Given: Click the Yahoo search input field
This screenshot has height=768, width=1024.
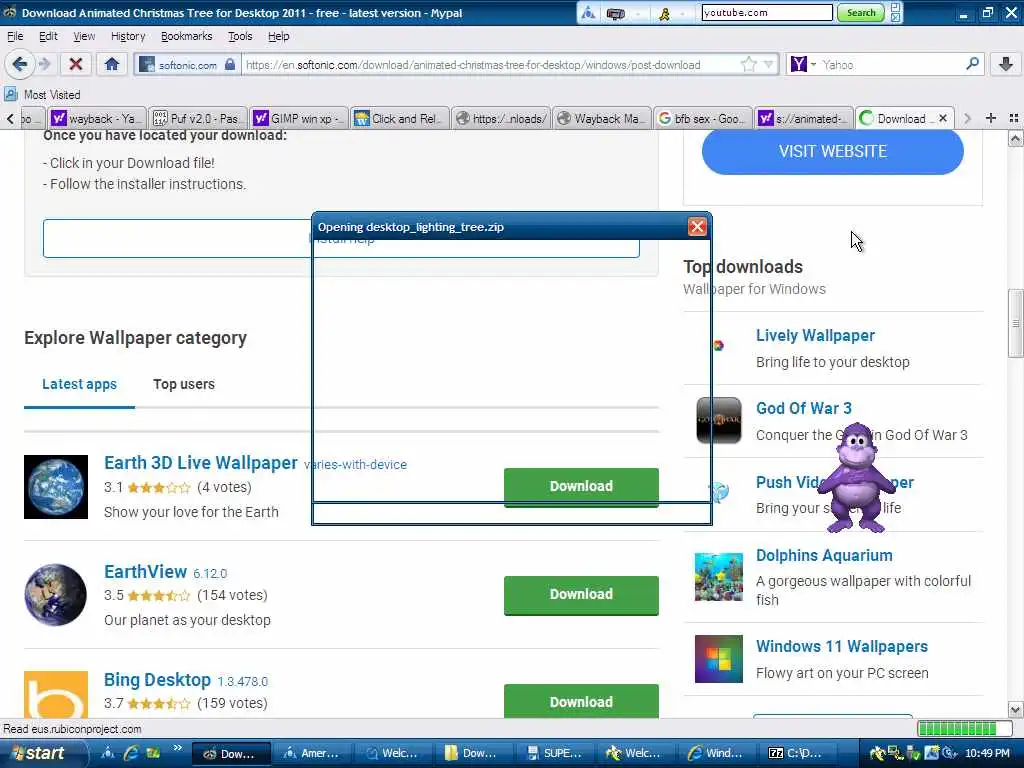Looking at the screenshot, I should click(x=891, y=65).
